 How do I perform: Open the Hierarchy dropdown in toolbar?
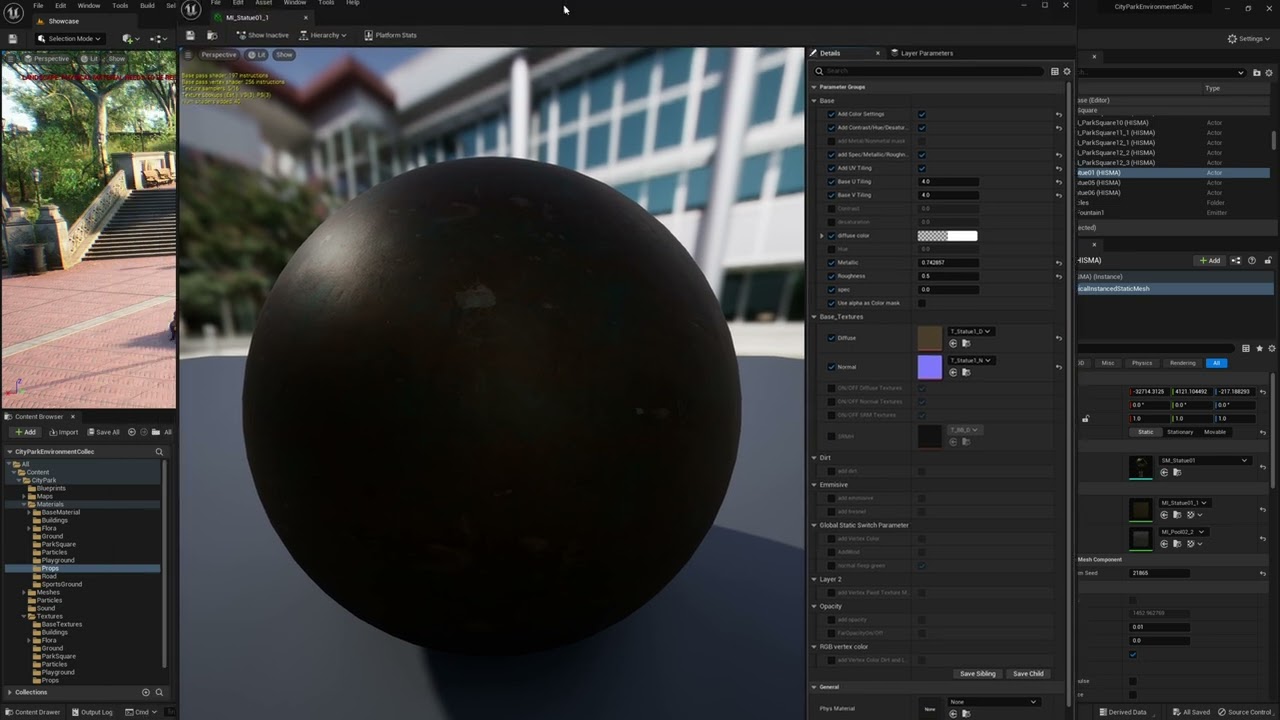click(x=323, y=35)
